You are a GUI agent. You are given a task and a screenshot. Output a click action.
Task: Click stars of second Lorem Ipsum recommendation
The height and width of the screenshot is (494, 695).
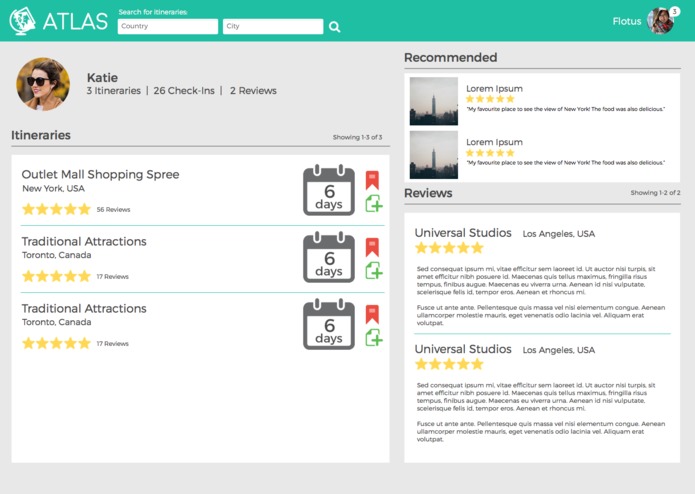point(490,153)
